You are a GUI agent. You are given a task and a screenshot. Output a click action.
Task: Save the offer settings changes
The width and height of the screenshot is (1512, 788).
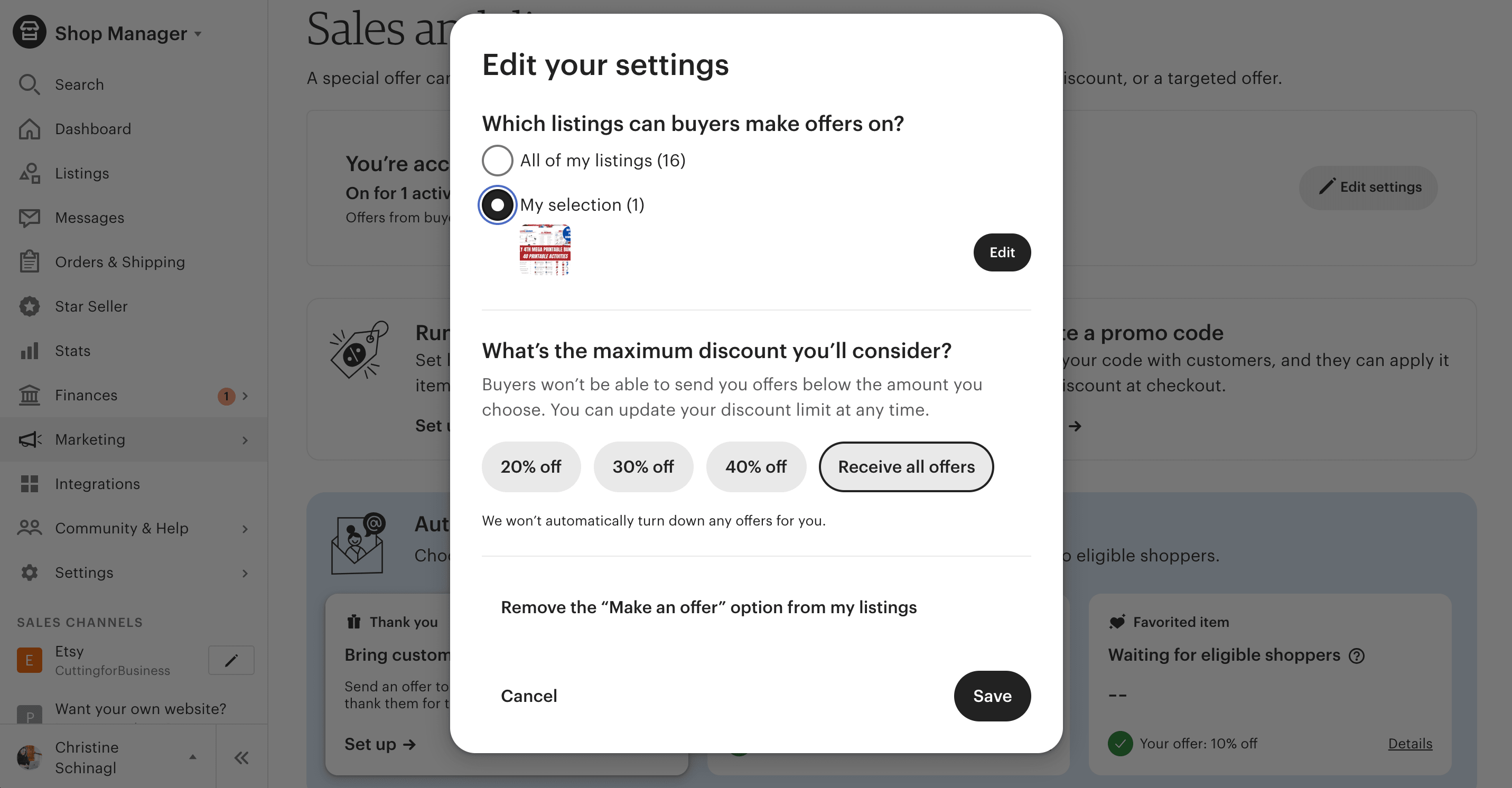[992, 696]
